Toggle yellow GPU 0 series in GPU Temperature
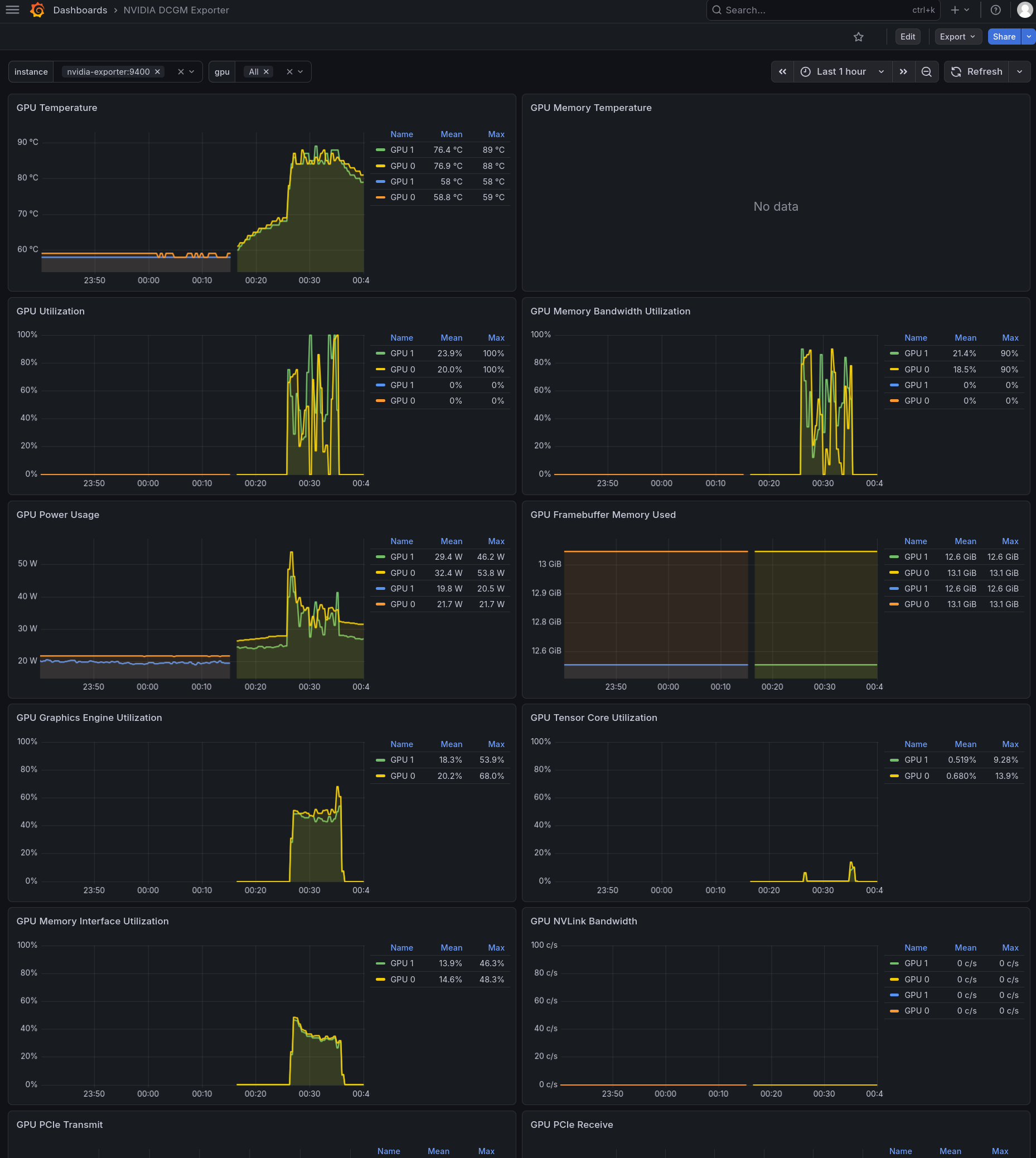 tap(403, 166)
